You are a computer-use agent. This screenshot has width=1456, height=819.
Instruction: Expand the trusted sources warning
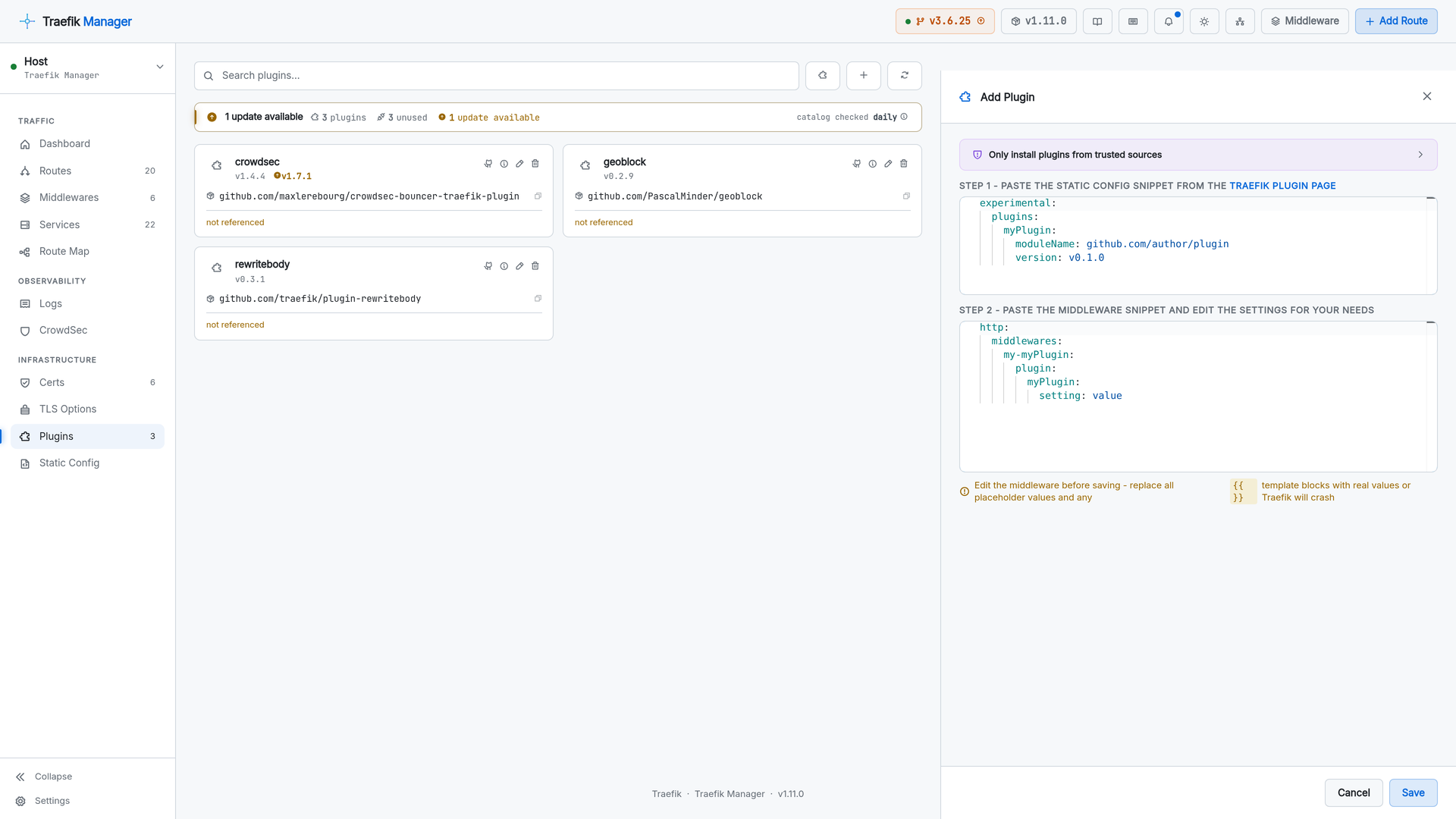tap(1198, 155)
